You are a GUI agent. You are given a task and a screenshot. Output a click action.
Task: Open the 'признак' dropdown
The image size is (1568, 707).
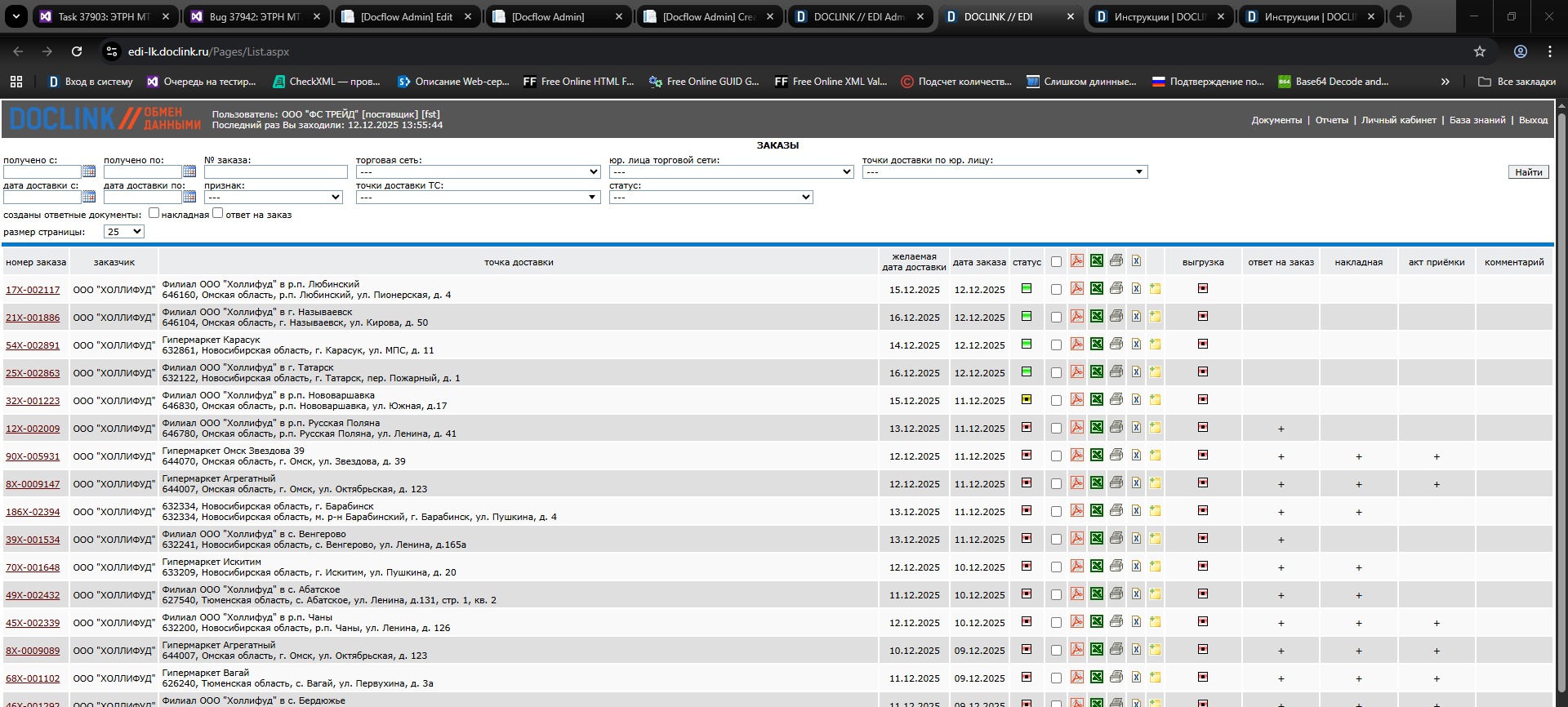[274, 198]
